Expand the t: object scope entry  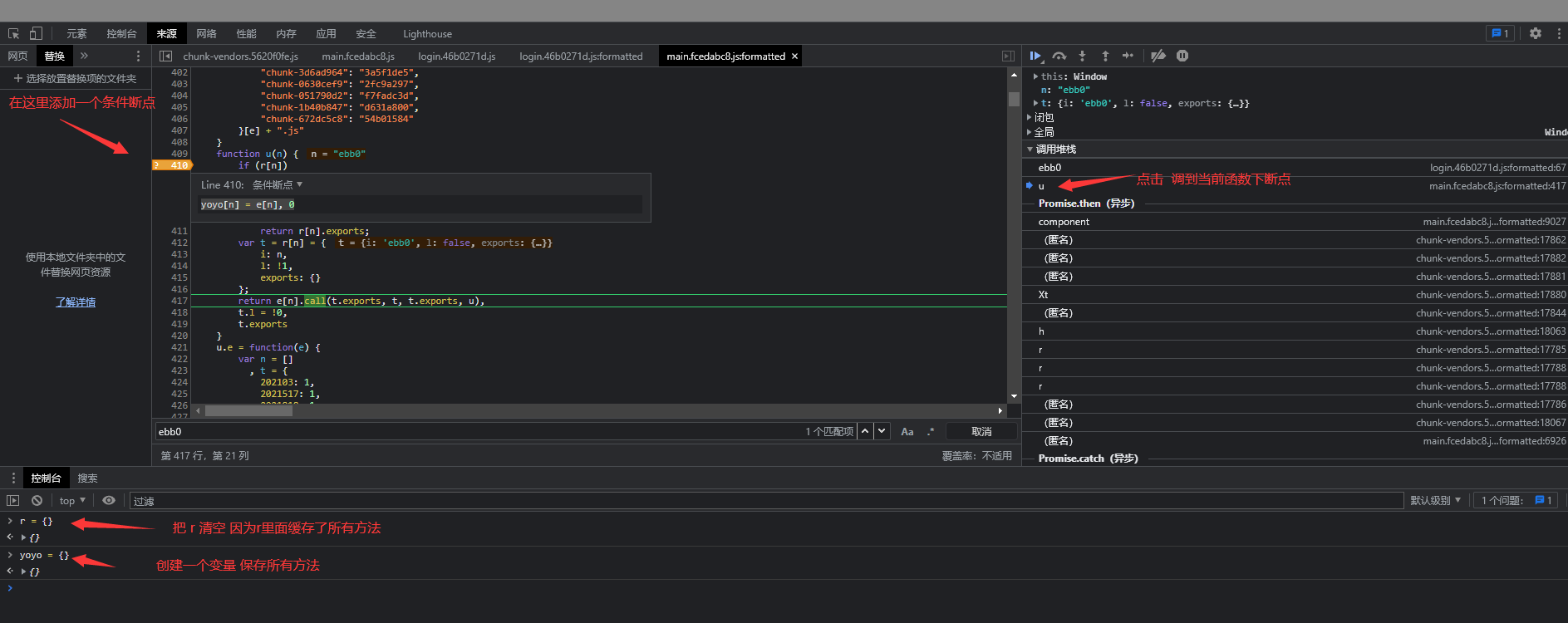[1035, 103]
